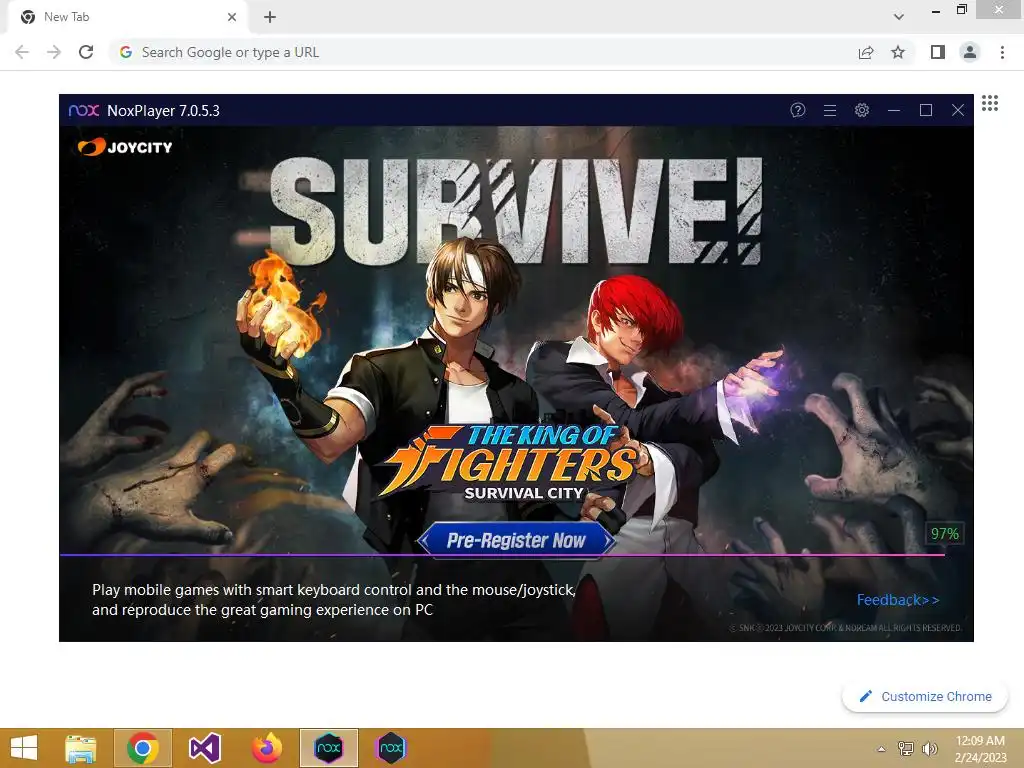Click the NoxPlayer loading progress bar
Screen dimensions: 1024x768
[502, 555]
